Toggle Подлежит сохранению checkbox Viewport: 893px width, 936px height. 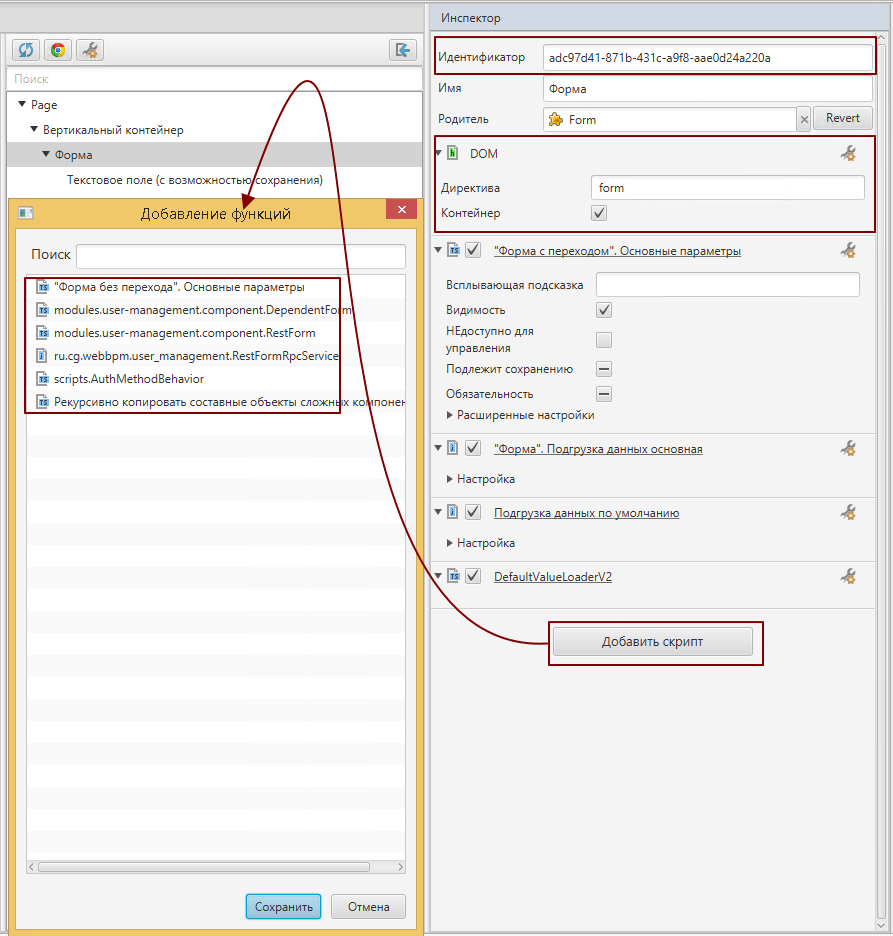(603, 369)
